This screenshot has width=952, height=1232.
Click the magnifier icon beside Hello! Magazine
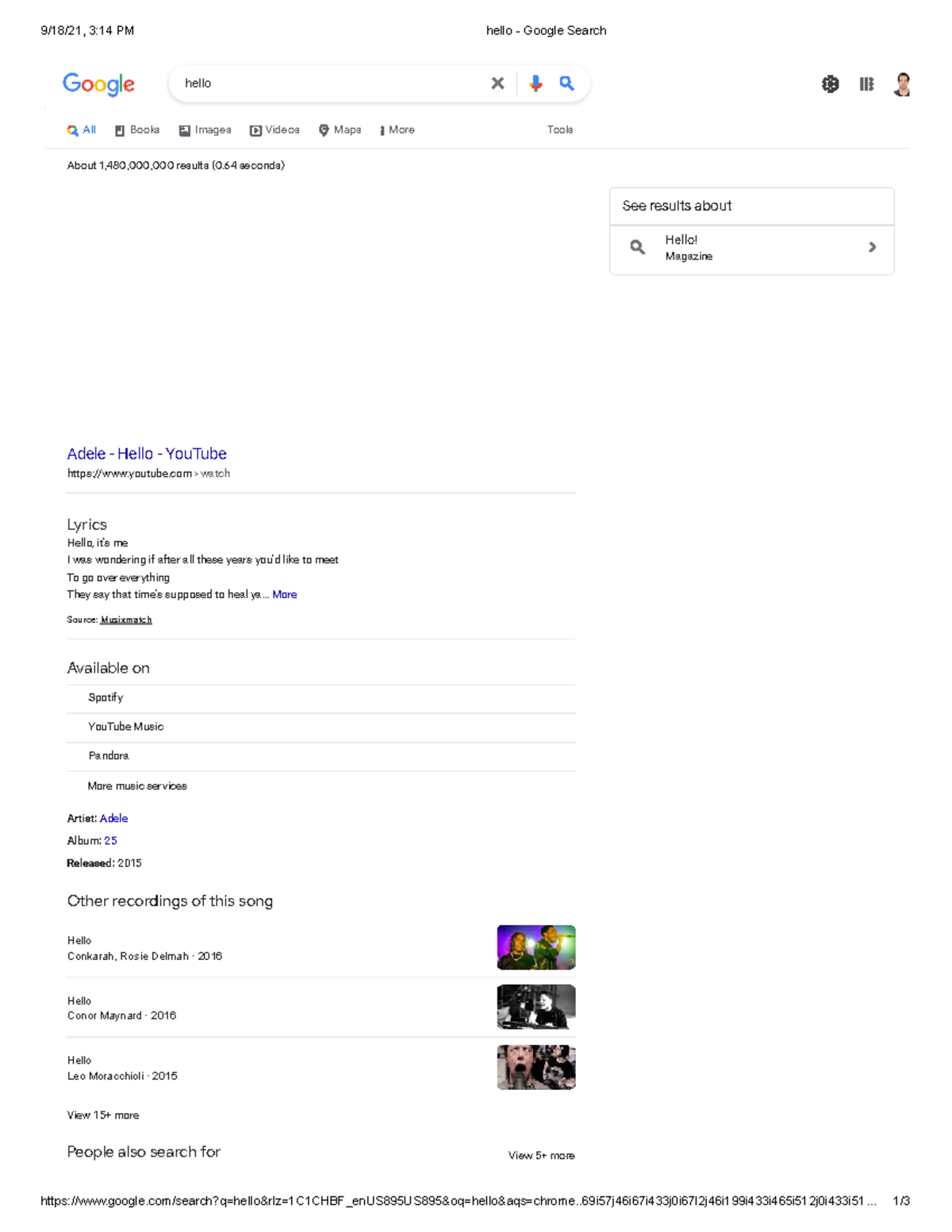(x=637, y=247)
